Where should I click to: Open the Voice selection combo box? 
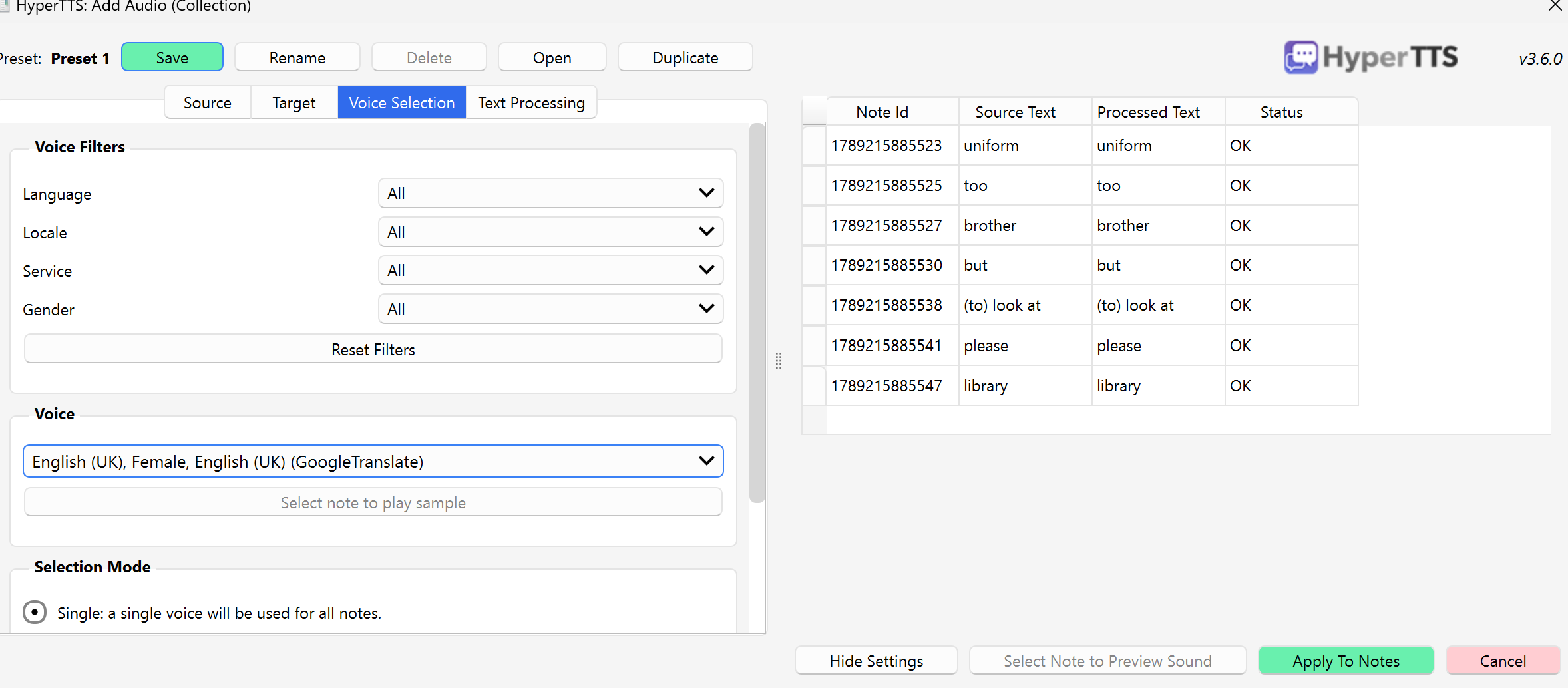373,461
